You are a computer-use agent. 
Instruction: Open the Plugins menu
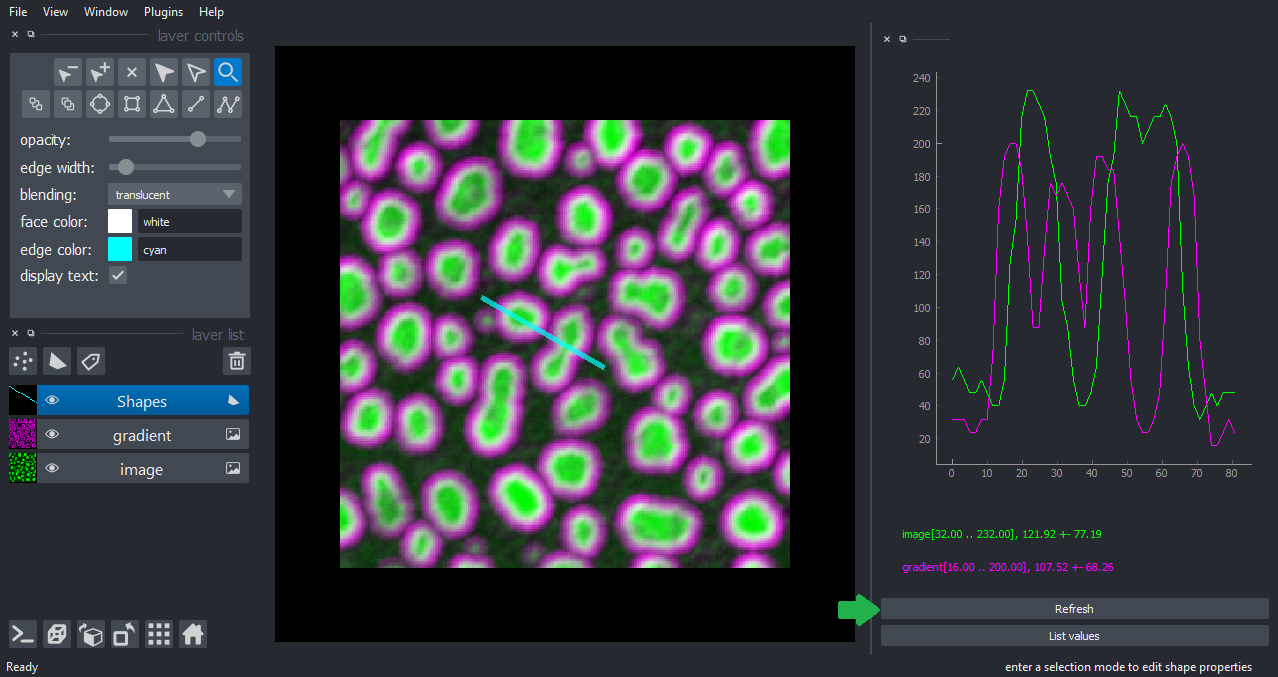click(x=163, y=12)
